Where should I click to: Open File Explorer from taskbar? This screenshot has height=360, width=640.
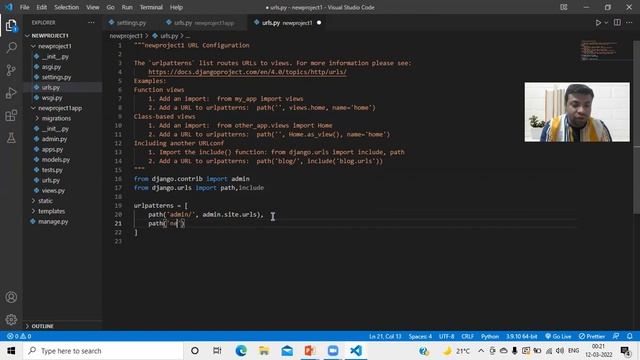click(264, 351)
